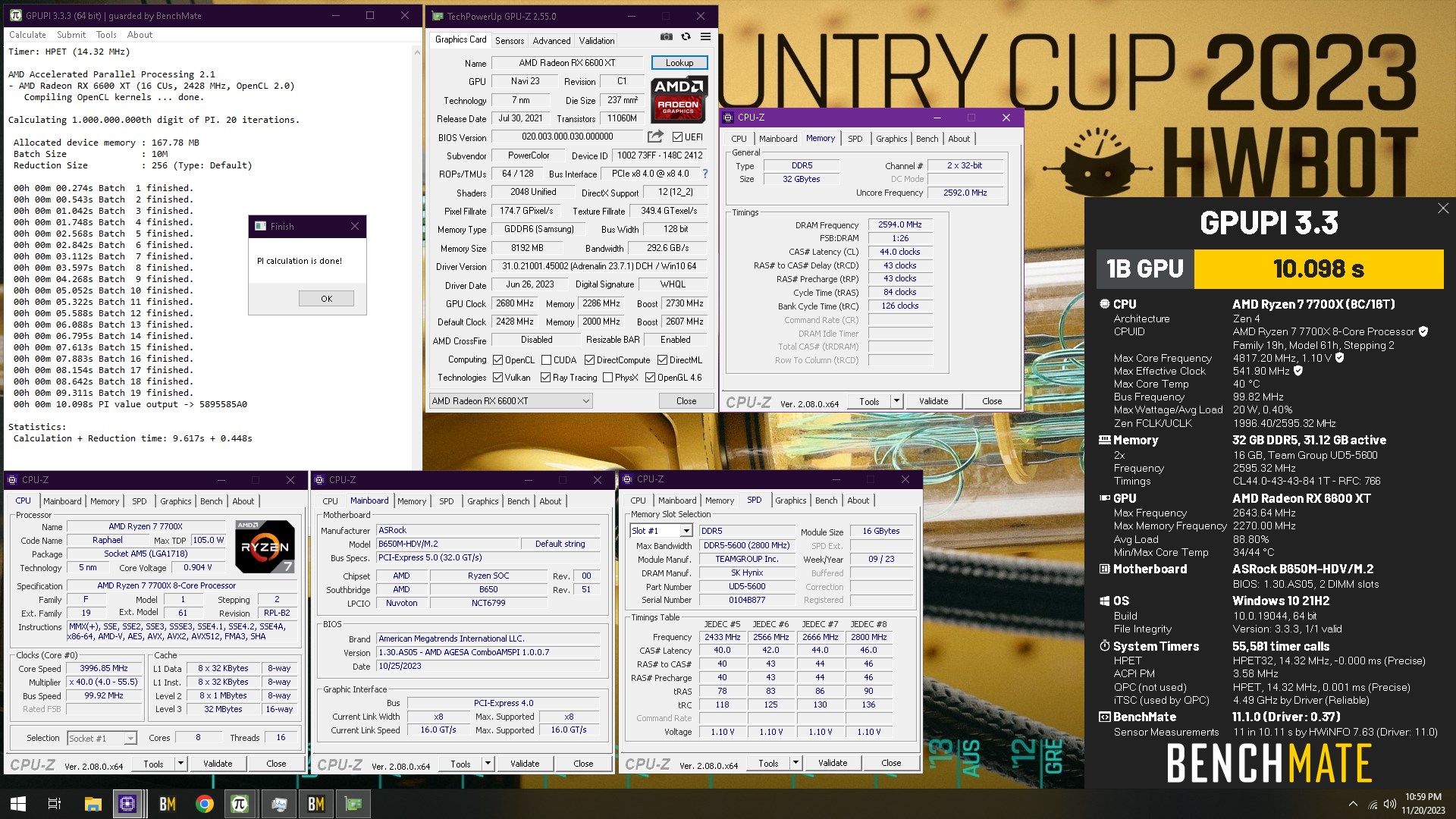This screenshot has height=819, width=1456.
Task: Click the CPUID verified shield icon
Action: click(x=1423, y=331)
